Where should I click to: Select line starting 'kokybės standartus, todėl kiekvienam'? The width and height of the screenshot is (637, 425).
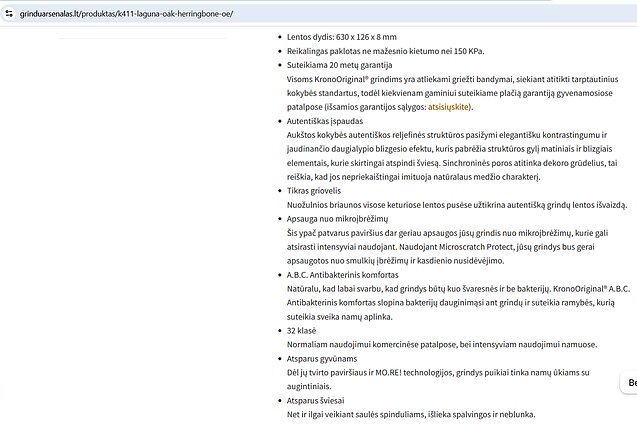pyautogui.click(x=450, y=93)
